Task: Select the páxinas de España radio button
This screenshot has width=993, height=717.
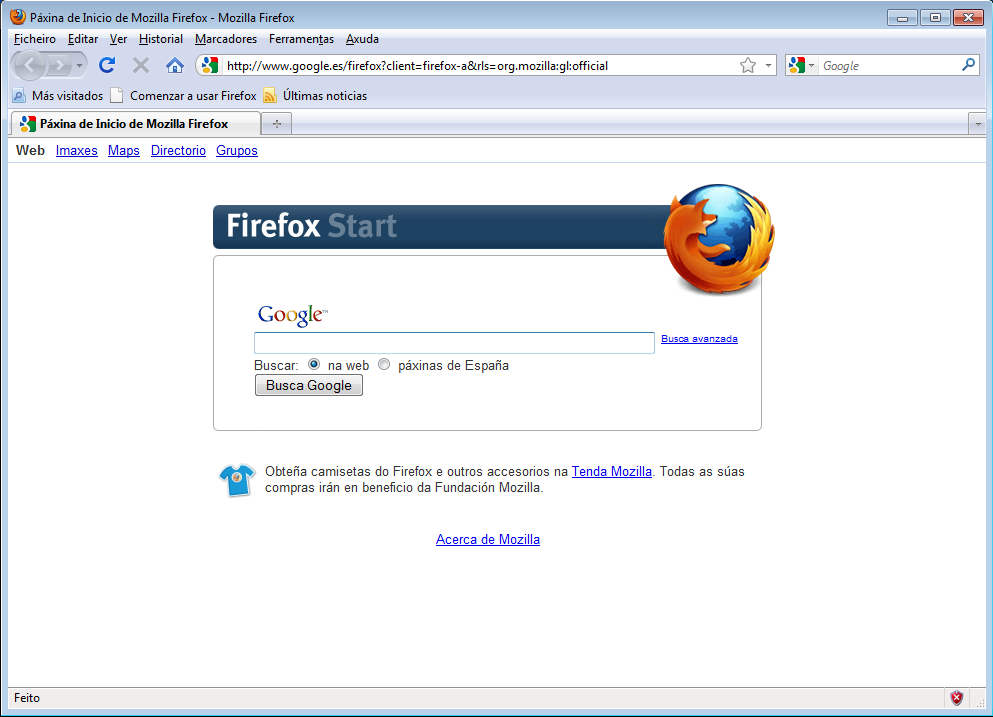Action: coord(384,364)
